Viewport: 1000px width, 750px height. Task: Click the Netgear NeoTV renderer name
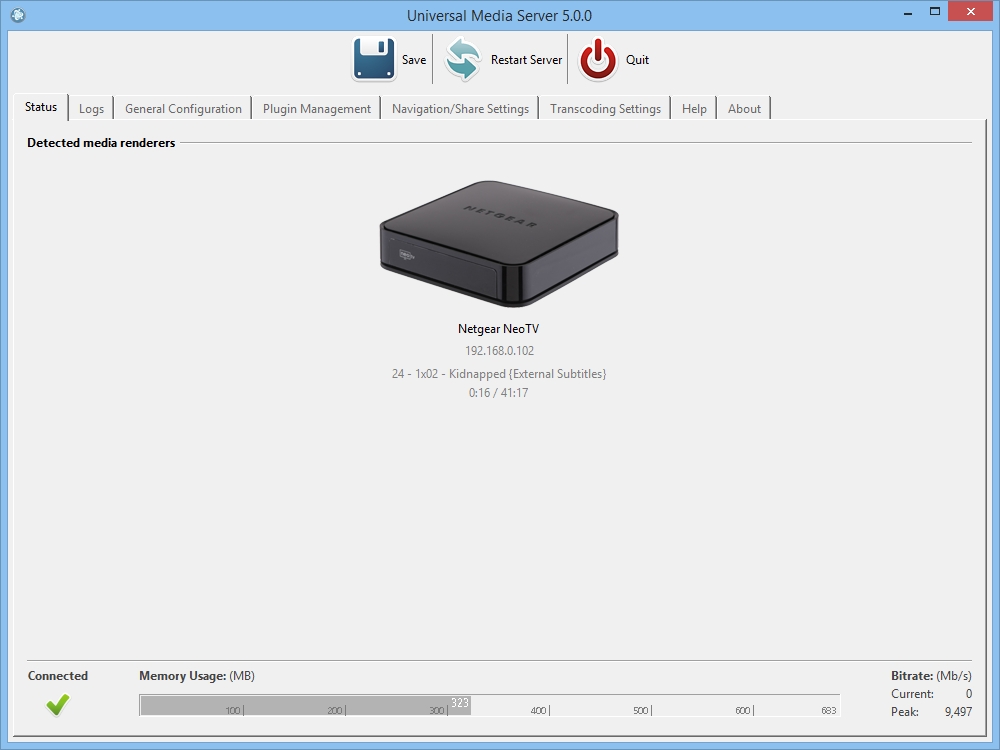pyautogui.click(x=498, y=329)
